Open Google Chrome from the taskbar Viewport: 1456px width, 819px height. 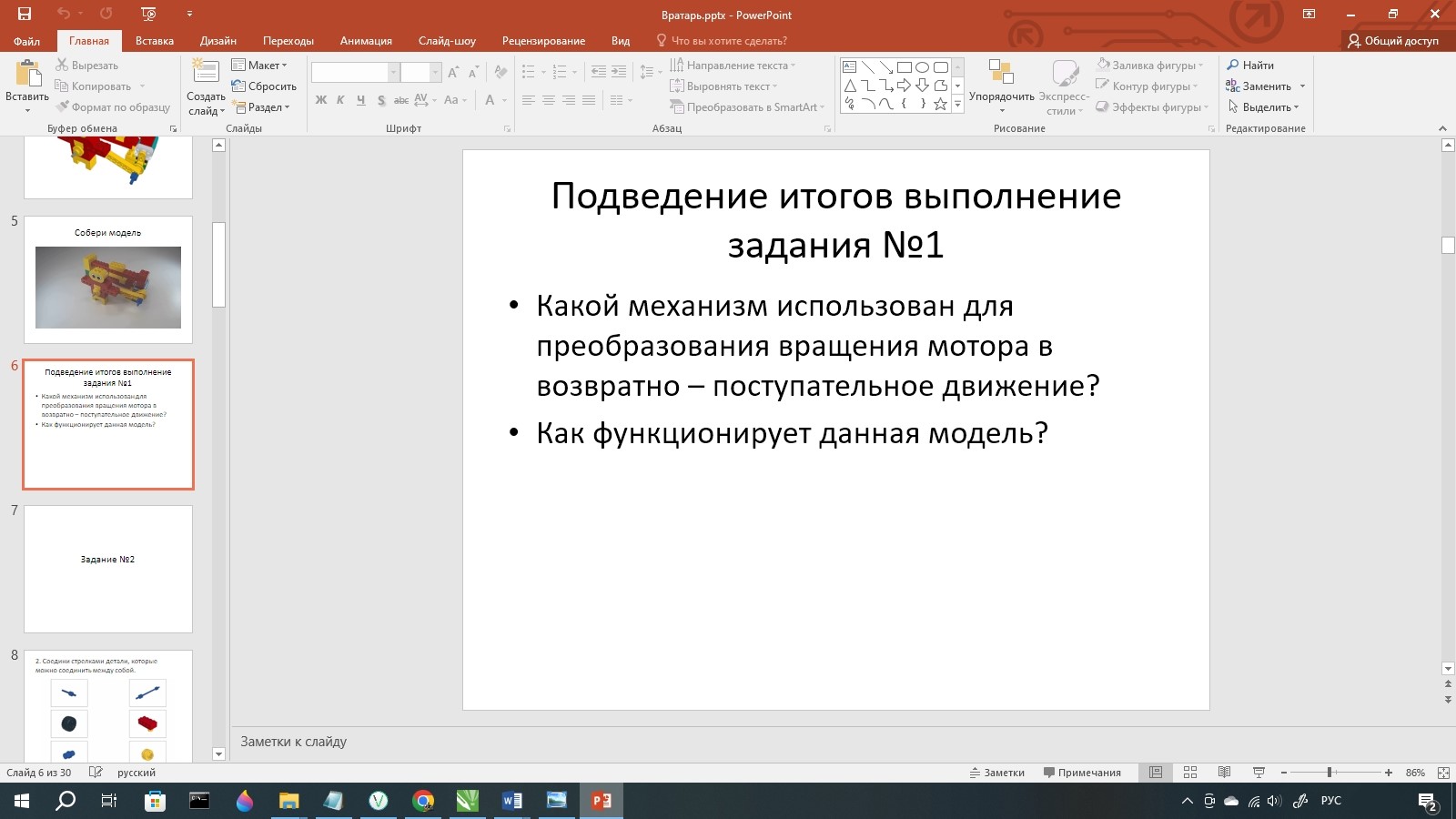click(423, 801)
